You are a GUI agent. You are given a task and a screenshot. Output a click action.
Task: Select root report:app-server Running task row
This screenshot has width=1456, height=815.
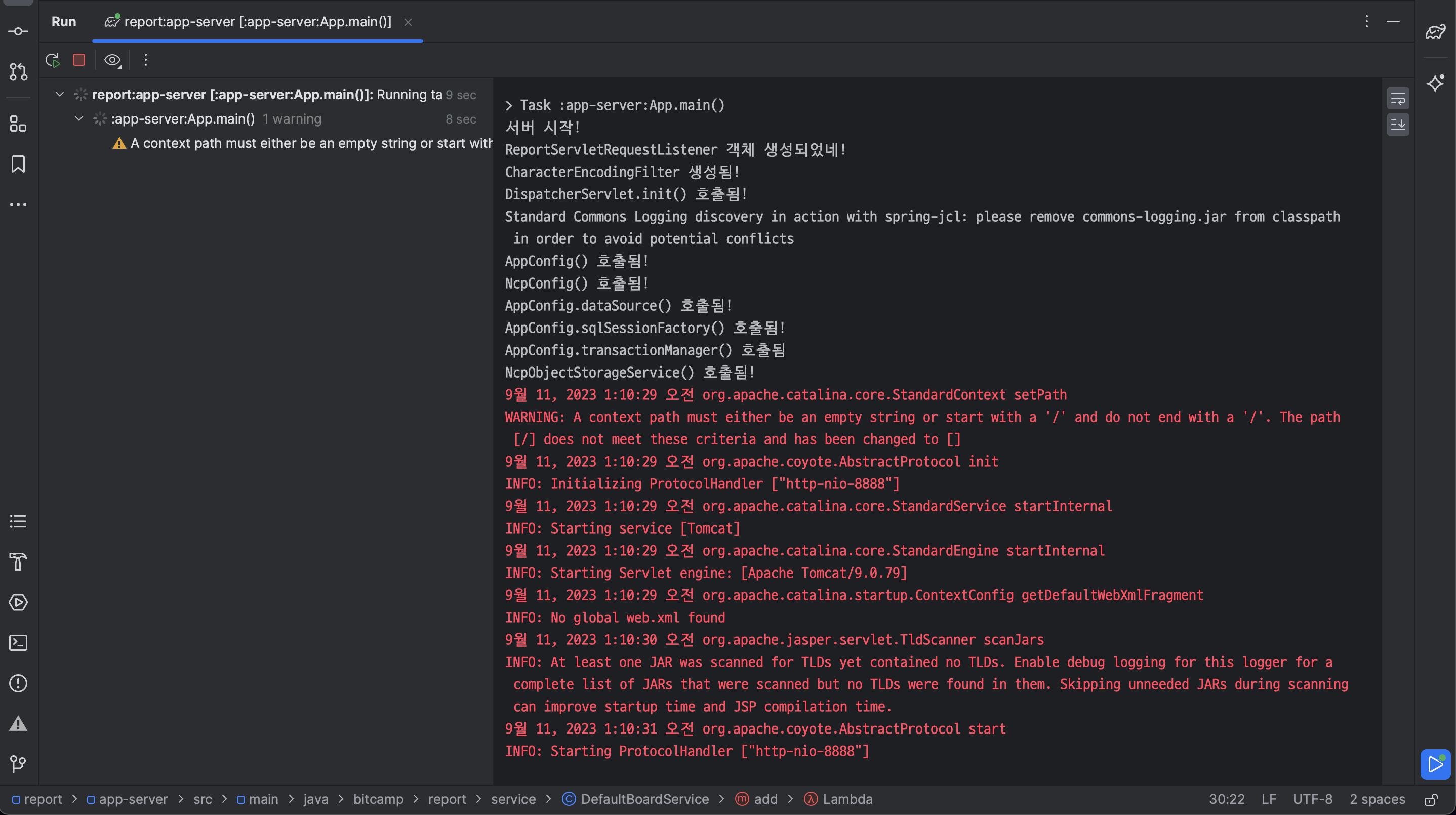click(267, 94)
